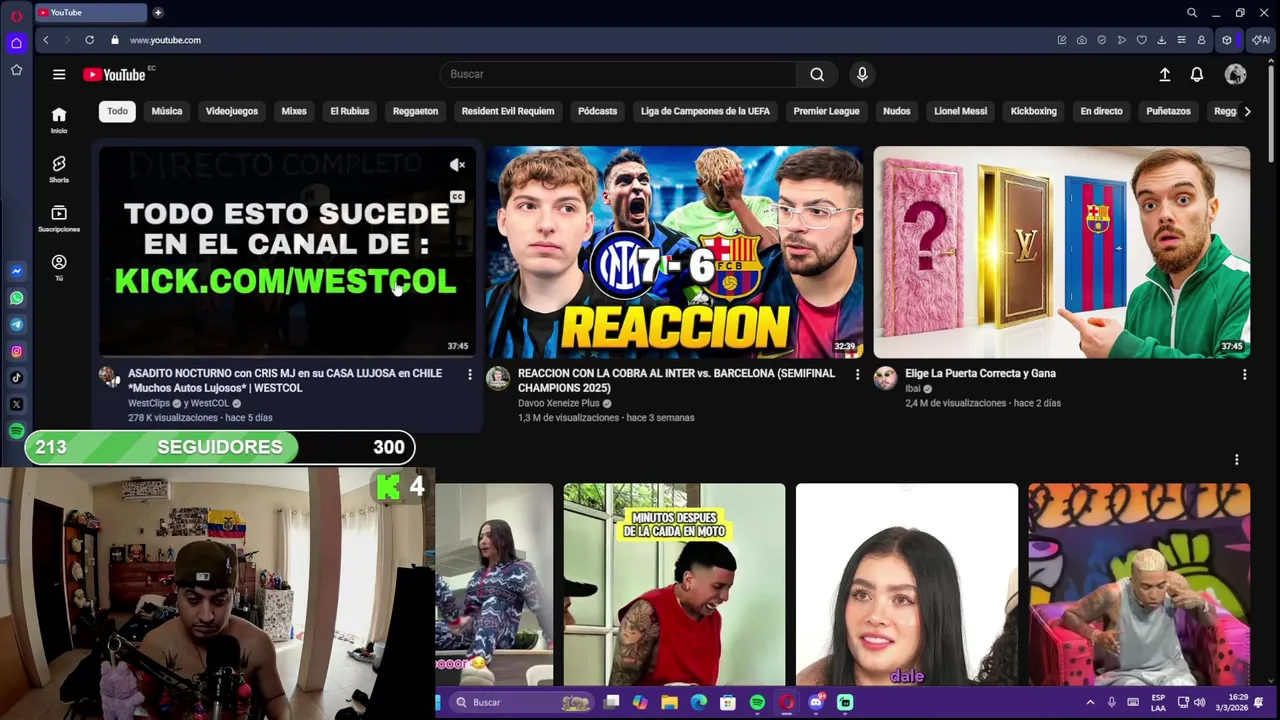Start voice search with the microphone icon
Viewport: 1280px width, 720px height.
point(862,74)
